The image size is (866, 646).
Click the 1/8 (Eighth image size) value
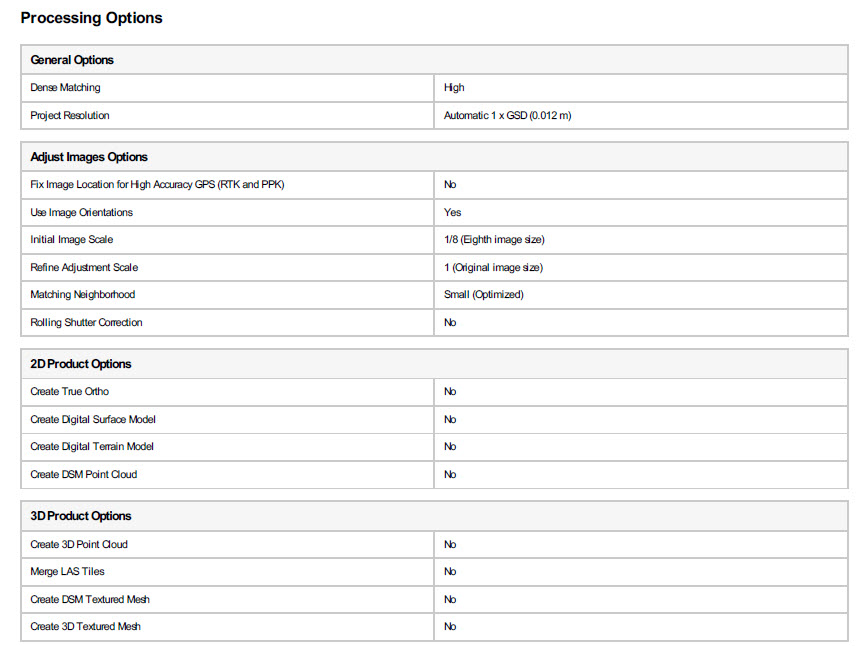[494, 240]
